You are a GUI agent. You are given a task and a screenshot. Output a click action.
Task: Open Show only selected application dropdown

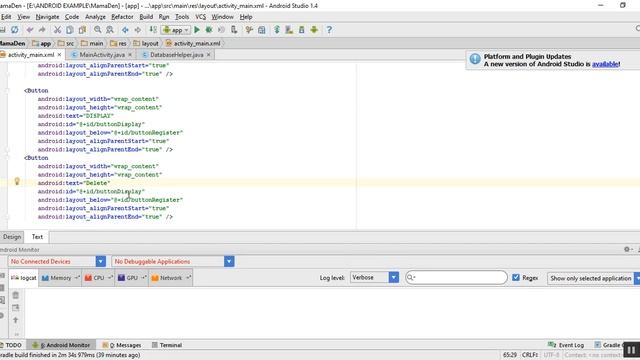[594, 278]
